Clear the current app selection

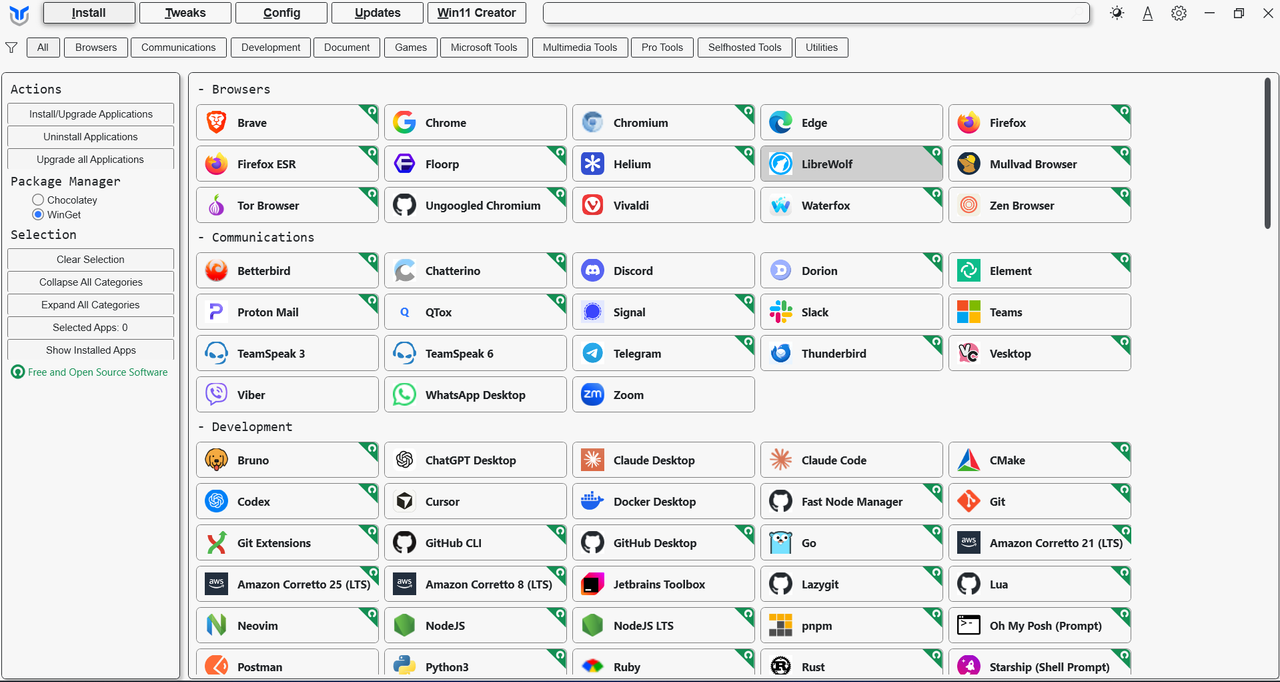(x=91, y=259)
